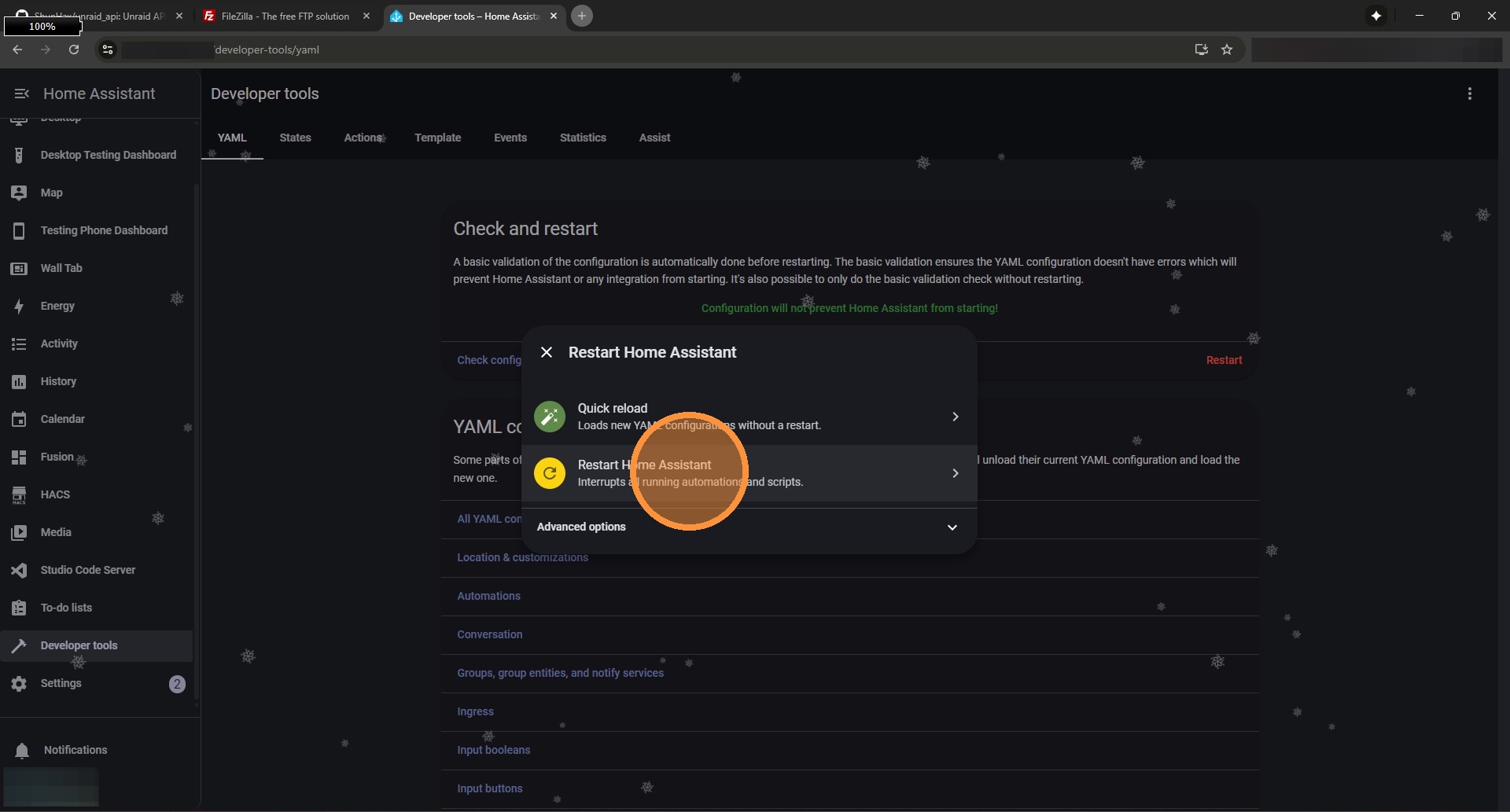The image size is (1510, 812).
Task: Reload the browser page
Action: (x=74, y=50)
